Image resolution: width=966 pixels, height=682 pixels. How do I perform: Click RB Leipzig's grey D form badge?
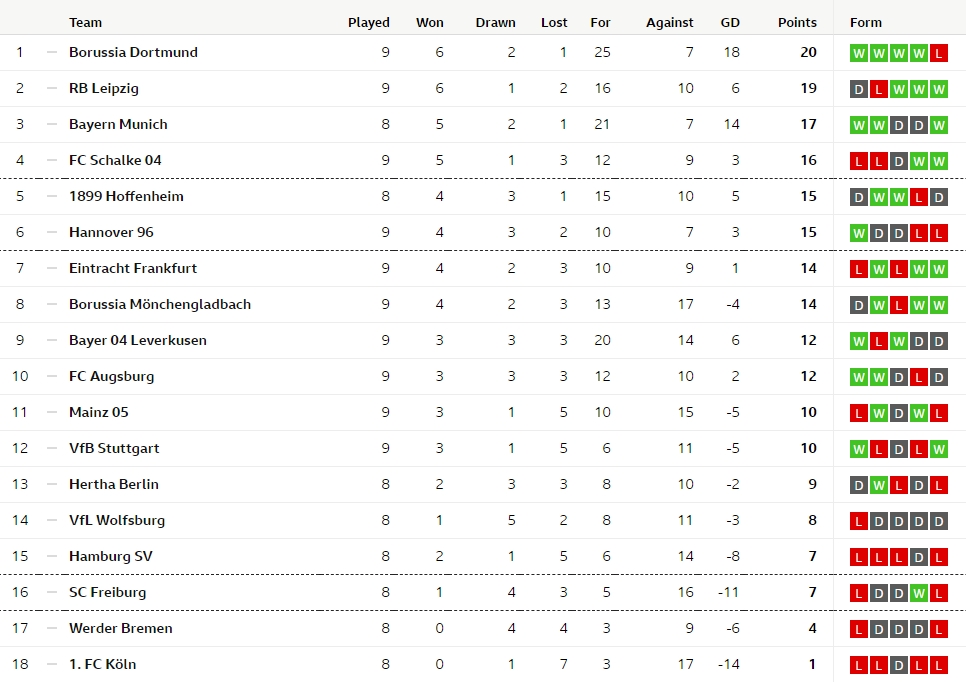[858, 89]
